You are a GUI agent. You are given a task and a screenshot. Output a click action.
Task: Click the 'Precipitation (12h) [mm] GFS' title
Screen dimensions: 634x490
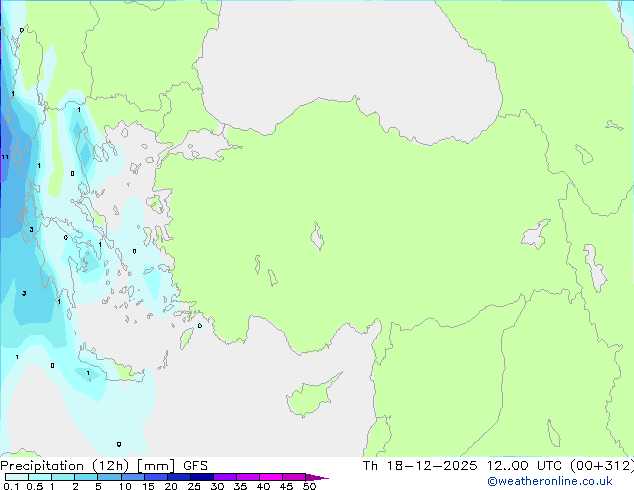(x=104, y=466)
